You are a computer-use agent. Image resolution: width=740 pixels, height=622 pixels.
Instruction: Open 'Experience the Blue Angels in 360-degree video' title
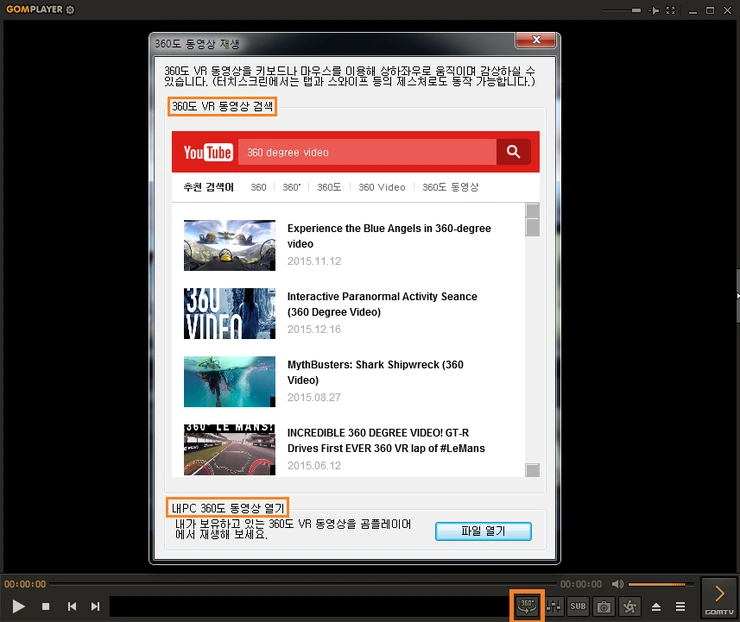click(x=389, y=236)
